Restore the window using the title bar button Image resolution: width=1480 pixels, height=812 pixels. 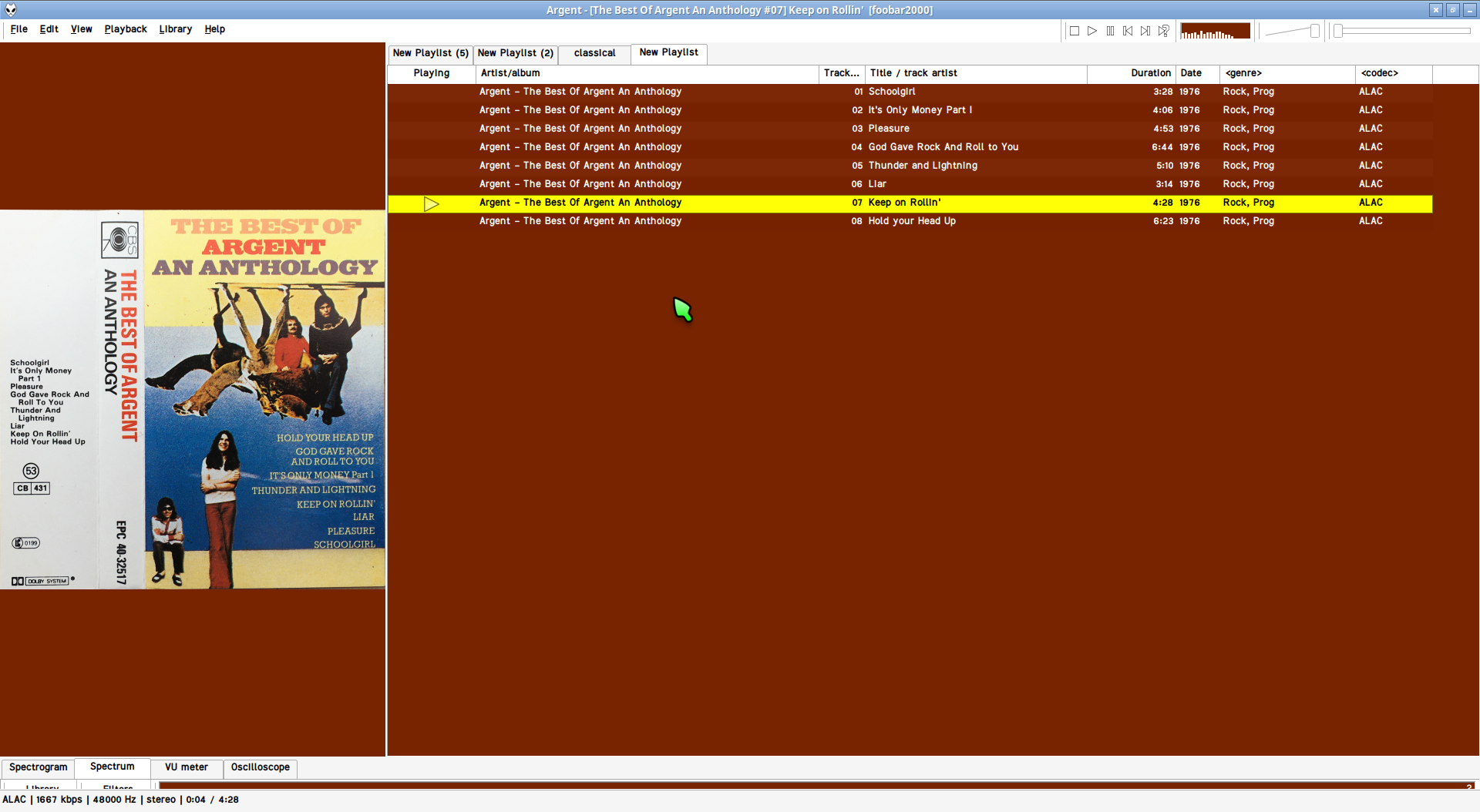(1452, 10)
